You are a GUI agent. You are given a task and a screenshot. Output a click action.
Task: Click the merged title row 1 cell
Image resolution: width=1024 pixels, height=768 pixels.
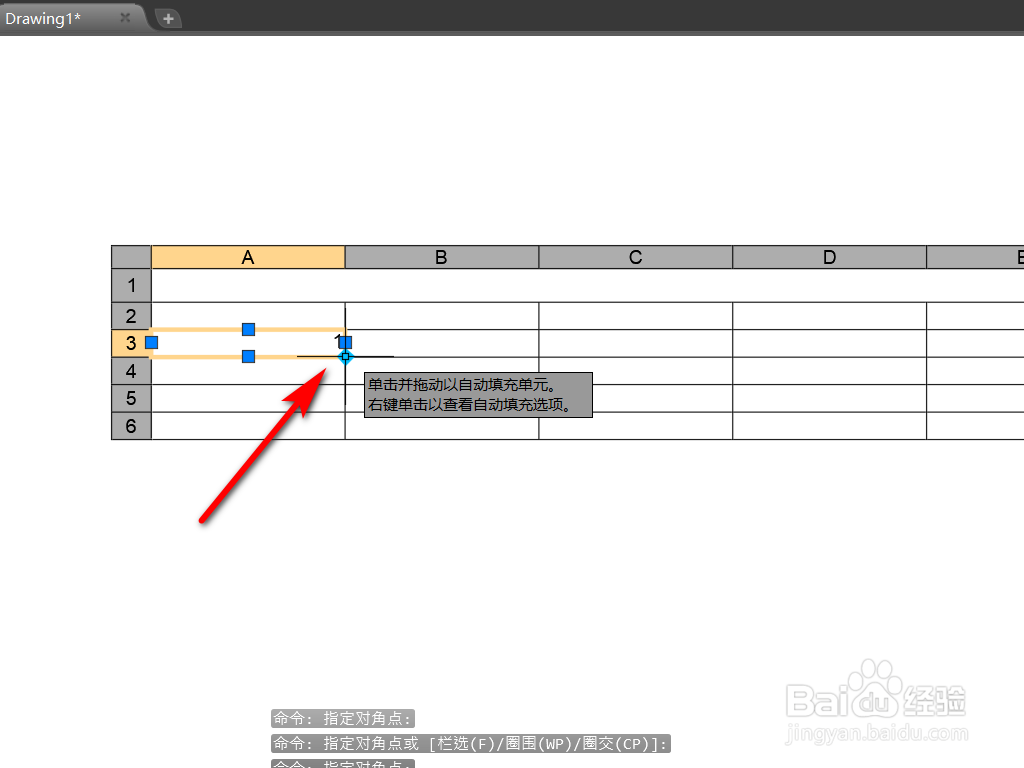pyautogui.click(x=588, y=285)
